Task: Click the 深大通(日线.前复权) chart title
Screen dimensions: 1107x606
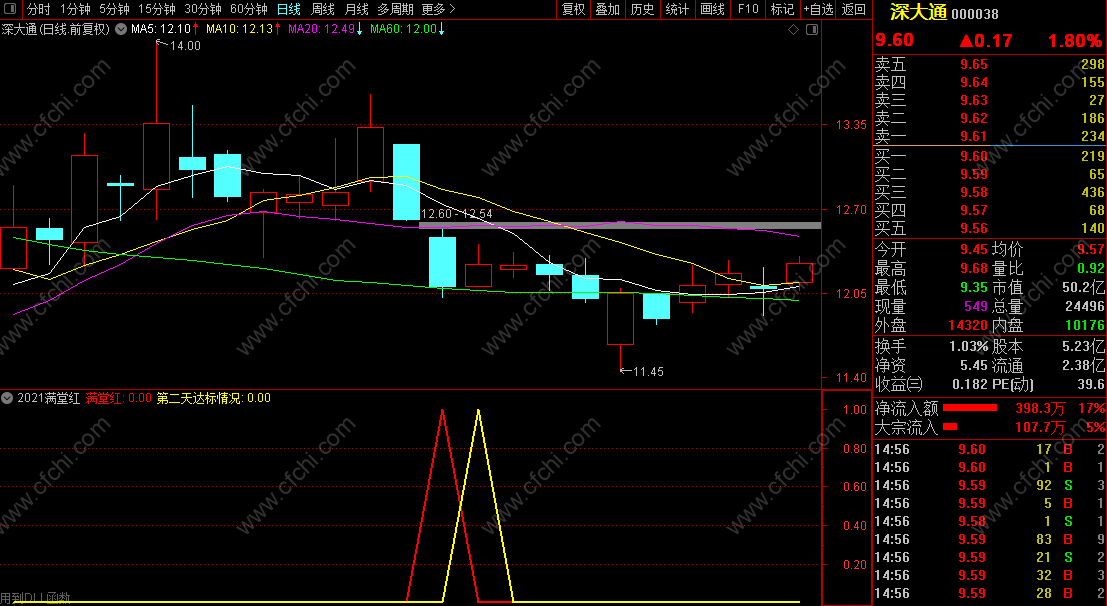Action: pyautogui.click(x=56, y=30)
